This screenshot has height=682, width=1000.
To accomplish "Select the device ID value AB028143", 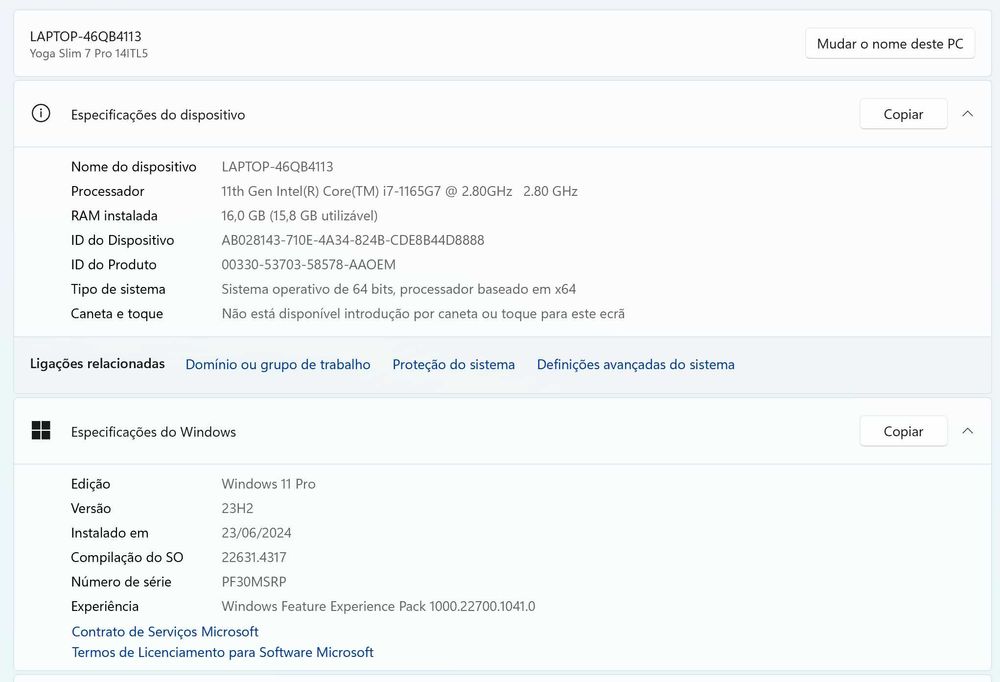I will [353, 240].
